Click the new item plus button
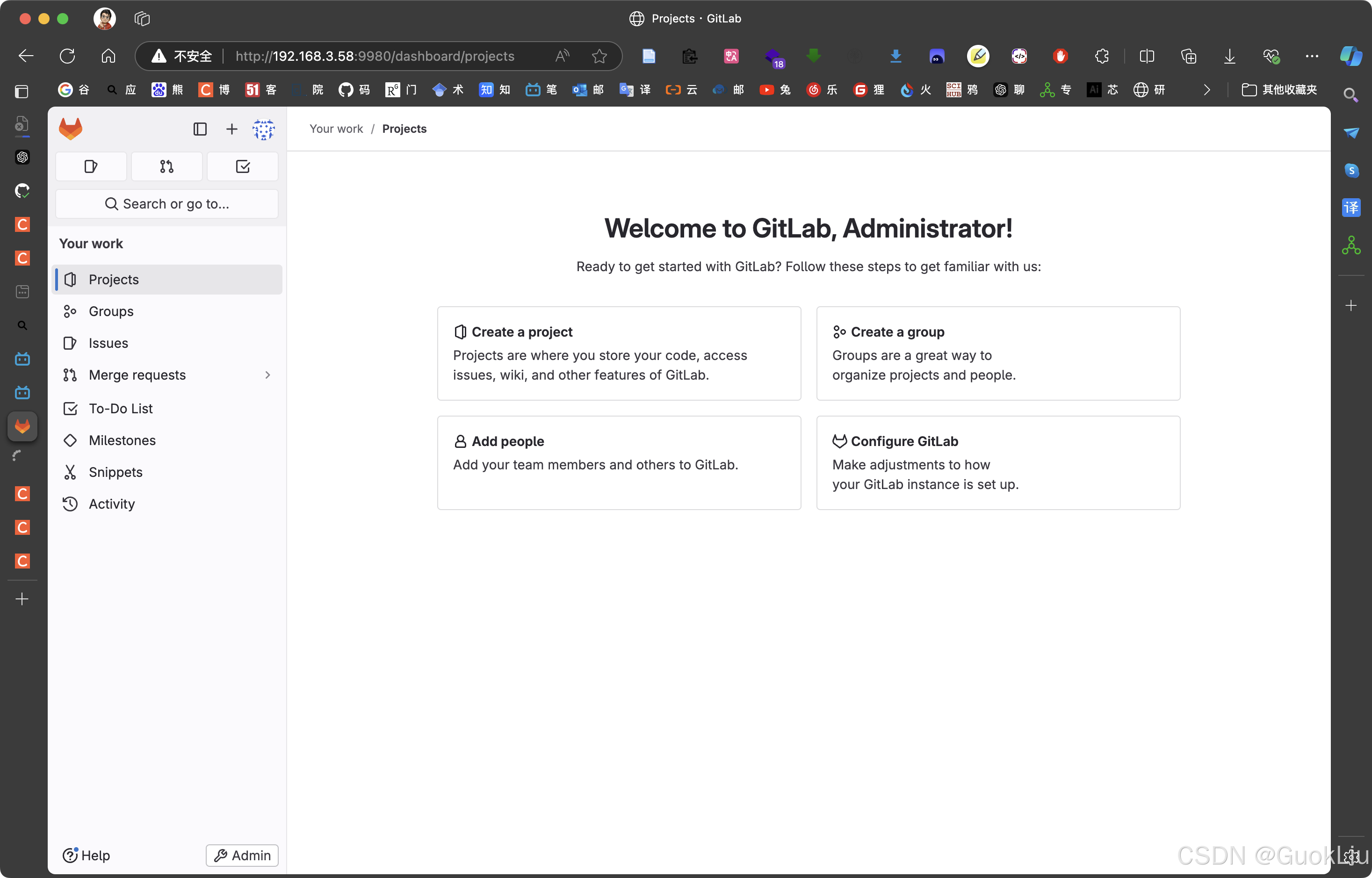The width and height of the screenshot is (1372, 878). click(230, 128)
